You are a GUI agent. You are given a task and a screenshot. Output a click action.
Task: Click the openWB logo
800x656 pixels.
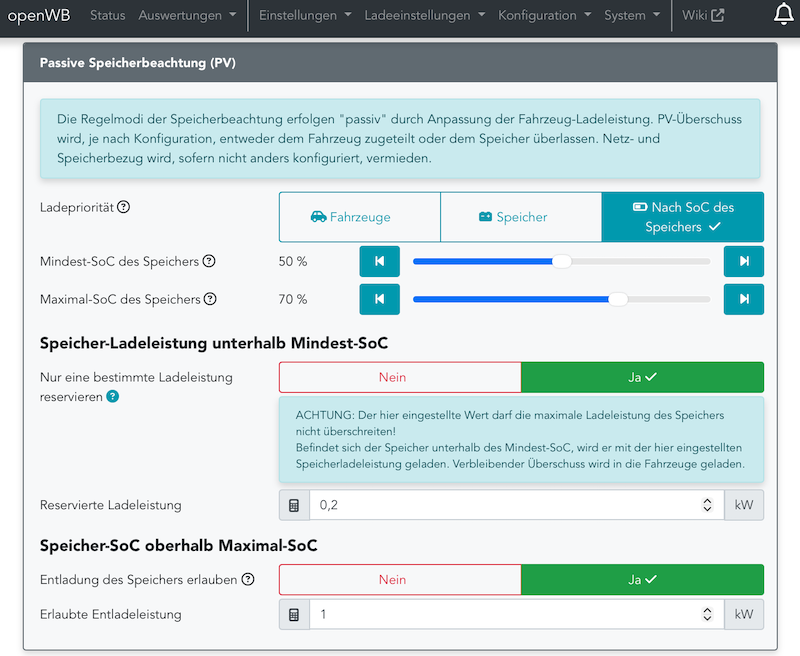click(x=38, y=15)
